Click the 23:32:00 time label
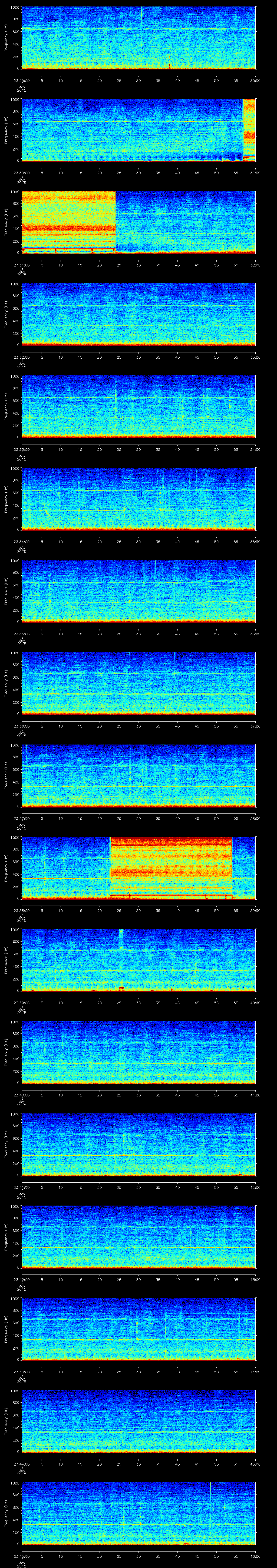Image resolution: width=277 pixels, height=1568 pixels. coord(21,357)
